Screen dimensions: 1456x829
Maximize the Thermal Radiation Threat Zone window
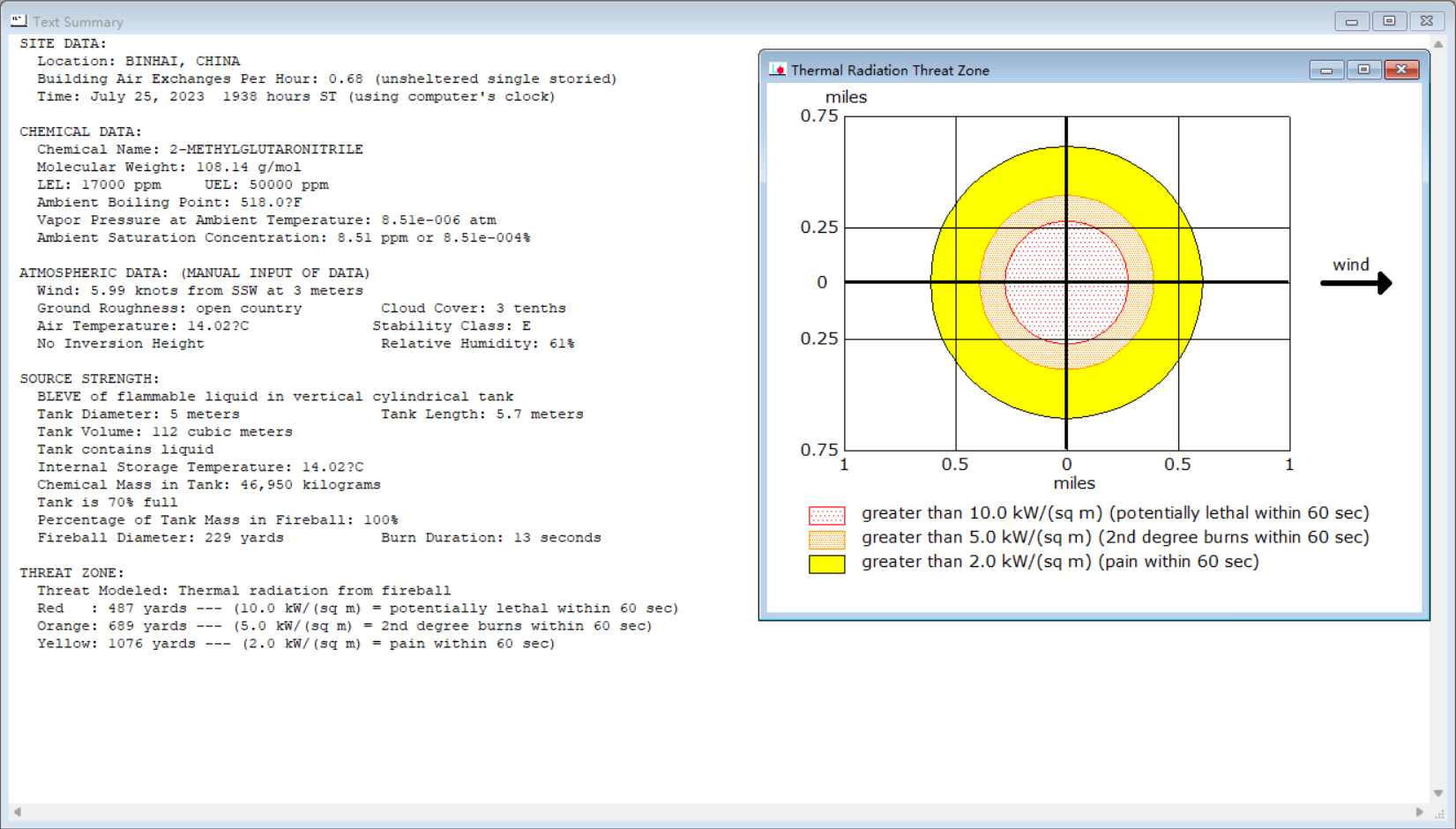[x=1363, y=70]
